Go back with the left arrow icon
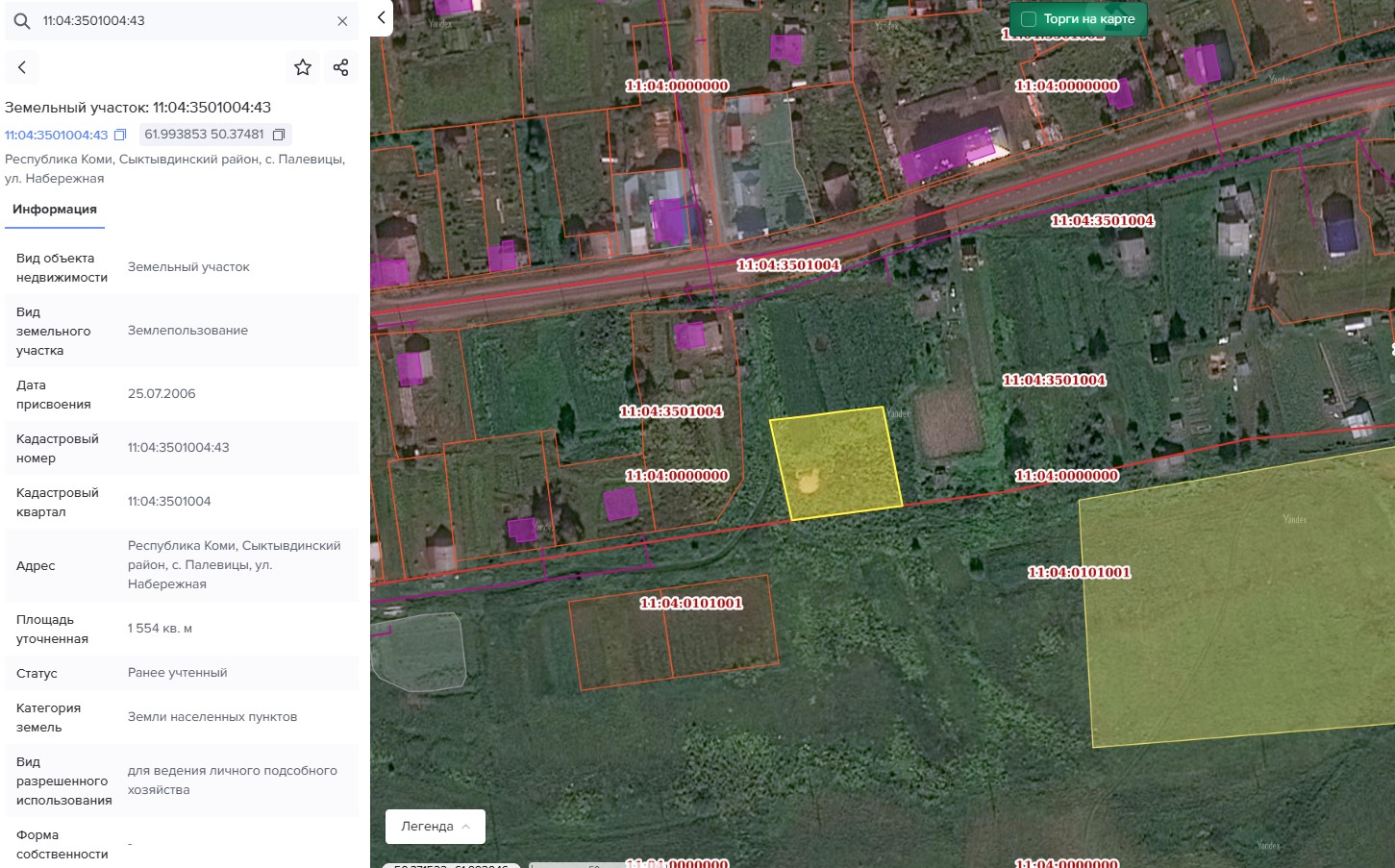Screen dimensions: 1395x868 point(22,67)
